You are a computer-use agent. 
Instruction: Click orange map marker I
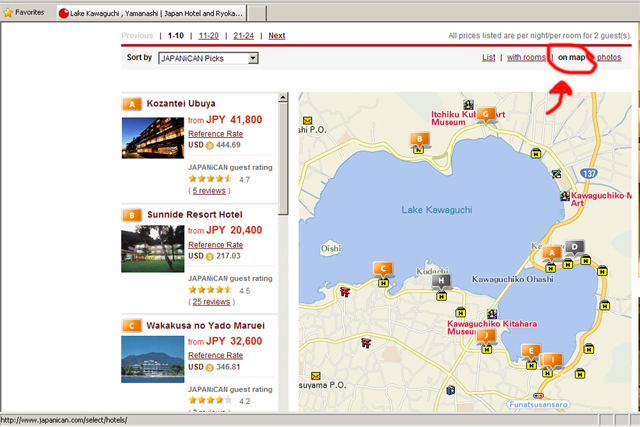(553, 360)
